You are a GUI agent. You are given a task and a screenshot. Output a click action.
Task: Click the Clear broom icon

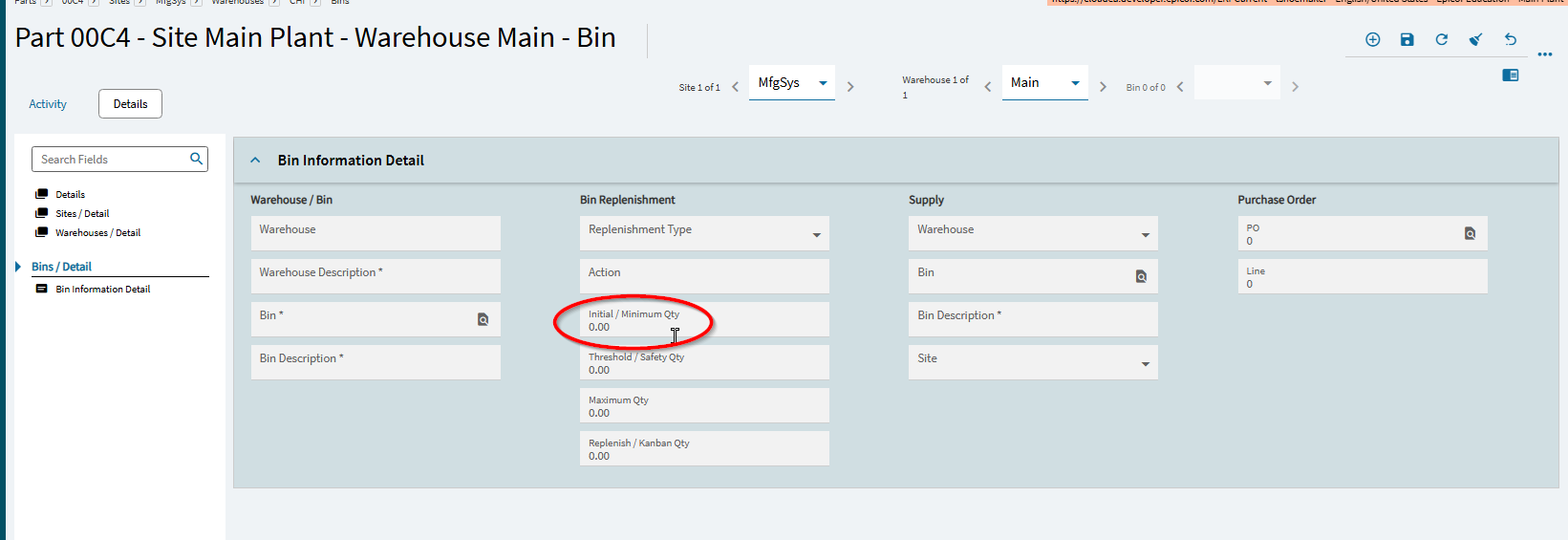(1475, 39)
